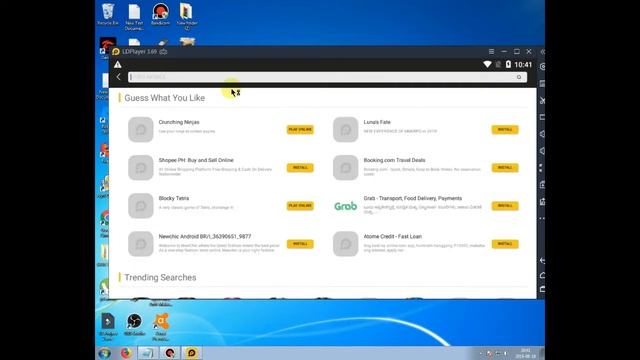
Task: Install the Grab app
Action: 505,206
